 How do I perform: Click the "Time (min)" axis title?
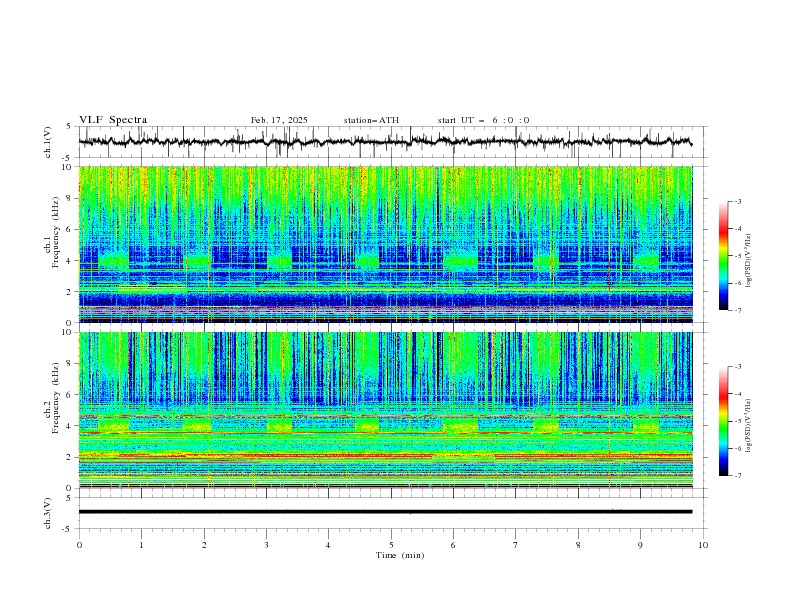click(400, 555)
